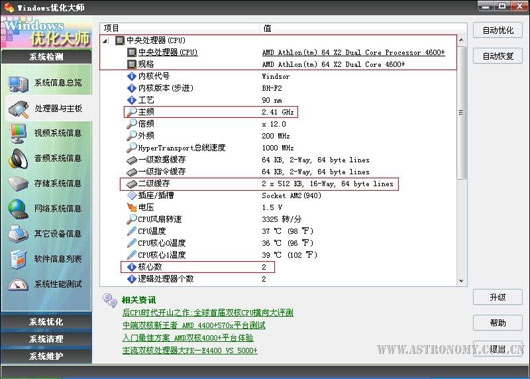Click the 自动优化 button

pyautogui.click(x=498, y=30)
